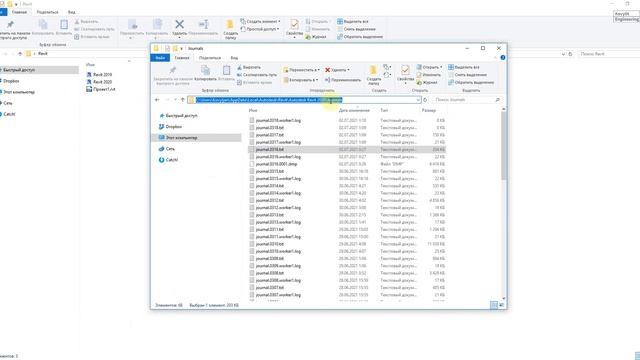Open recent locations dropdown in Journals
The image size is (640, 360).
(x=175, y=100)
